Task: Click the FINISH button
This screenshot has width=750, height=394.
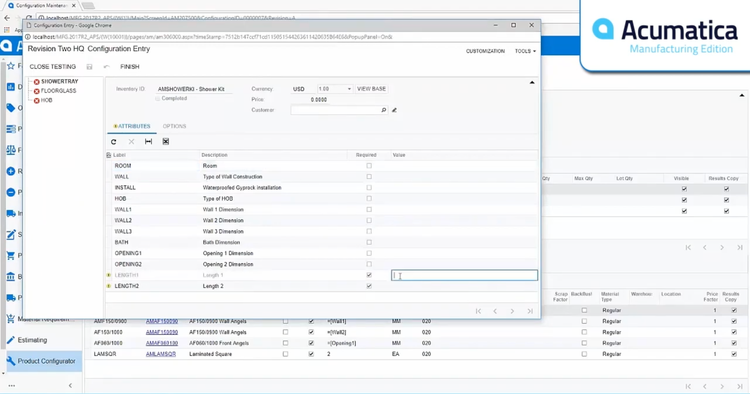Action: pyautogui.click(x=130, y=66)
